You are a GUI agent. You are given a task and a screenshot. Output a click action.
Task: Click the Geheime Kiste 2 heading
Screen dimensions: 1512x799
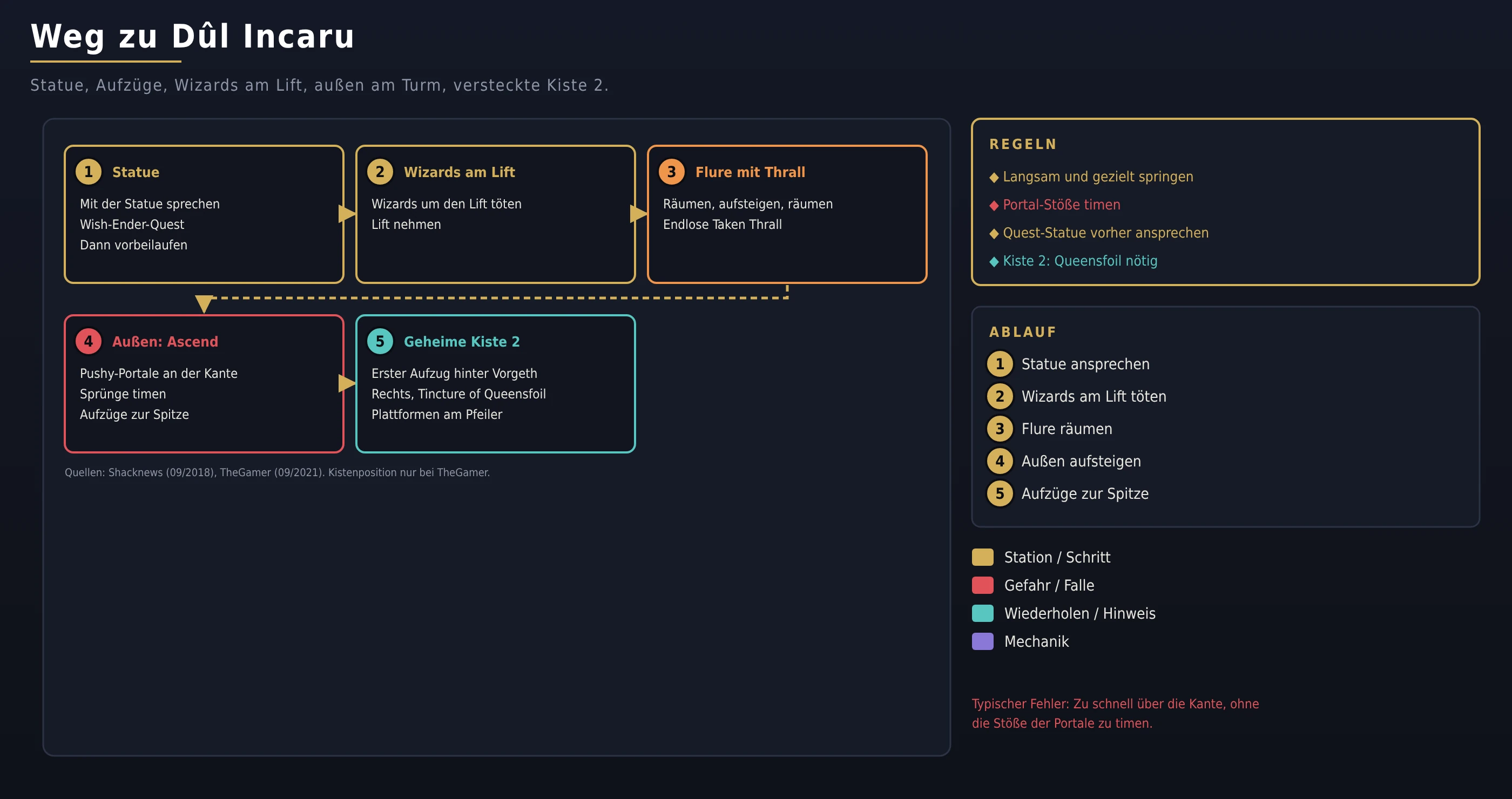(x=461, y=341)
